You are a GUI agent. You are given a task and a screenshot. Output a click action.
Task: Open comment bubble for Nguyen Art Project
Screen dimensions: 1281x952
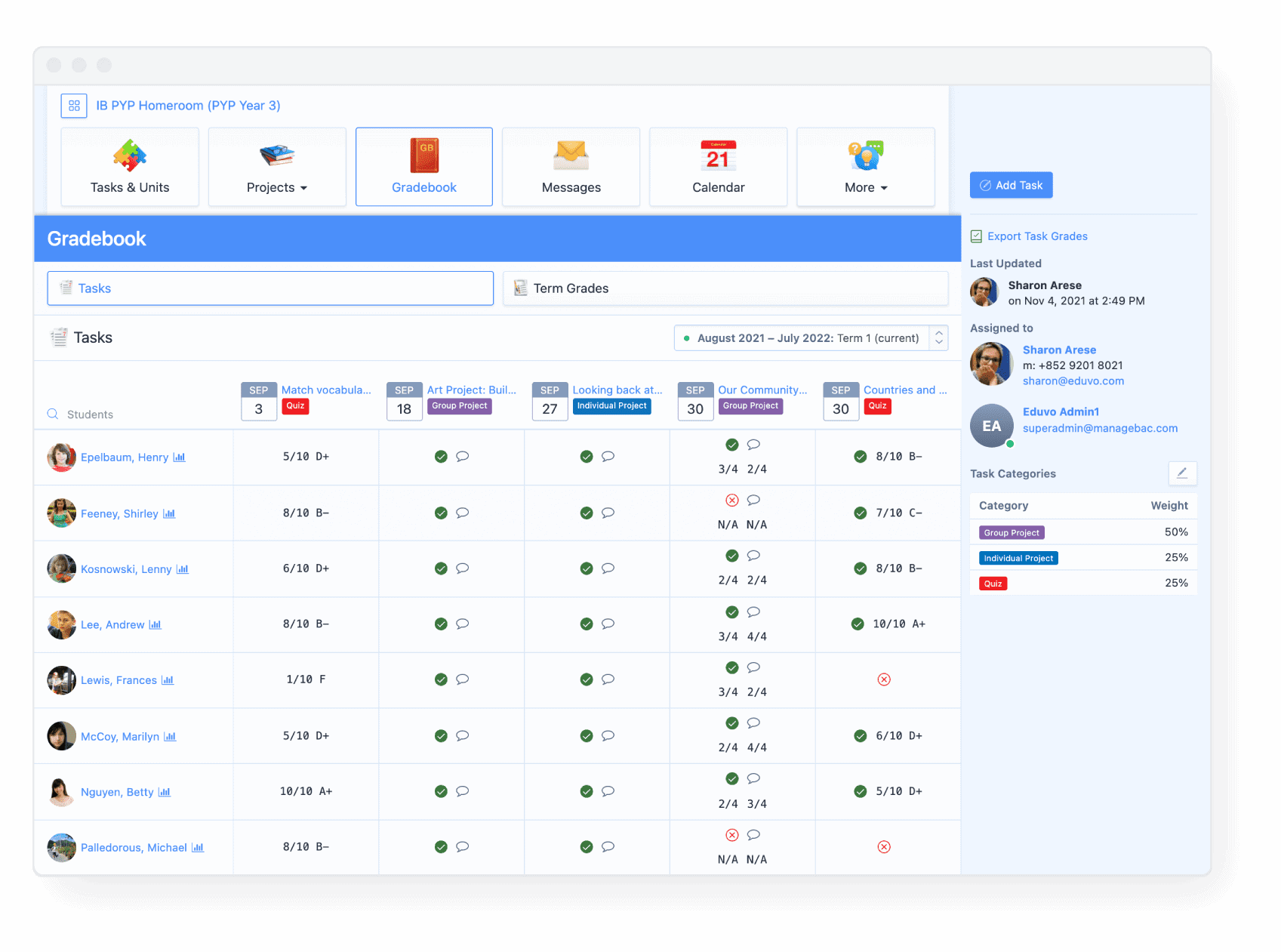(x=463, y=791)
